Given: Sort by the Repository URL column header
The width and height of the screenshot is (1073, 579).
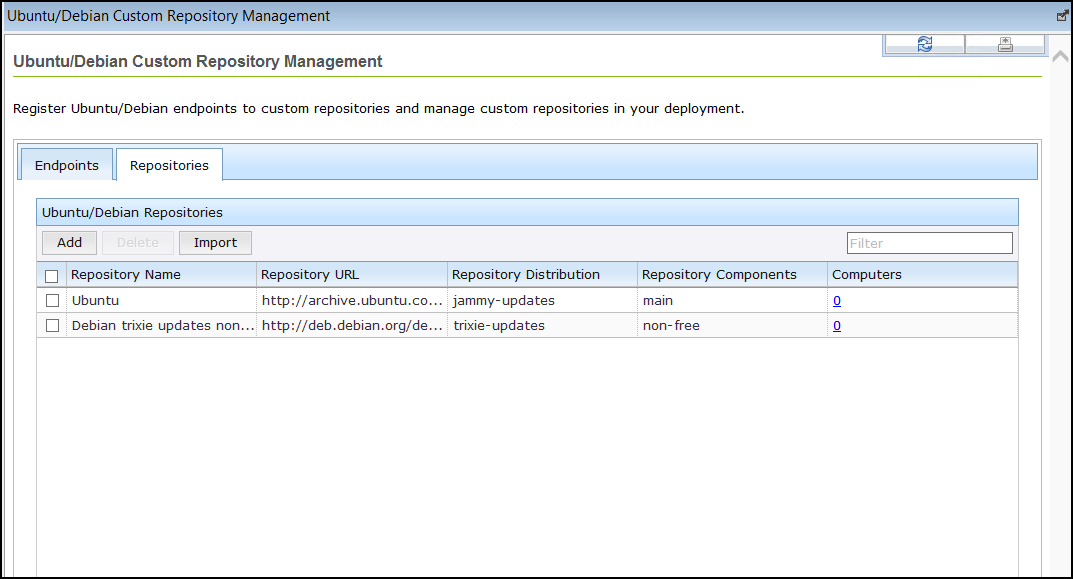Looking at the screenshot, I should [x=352, y=274].
